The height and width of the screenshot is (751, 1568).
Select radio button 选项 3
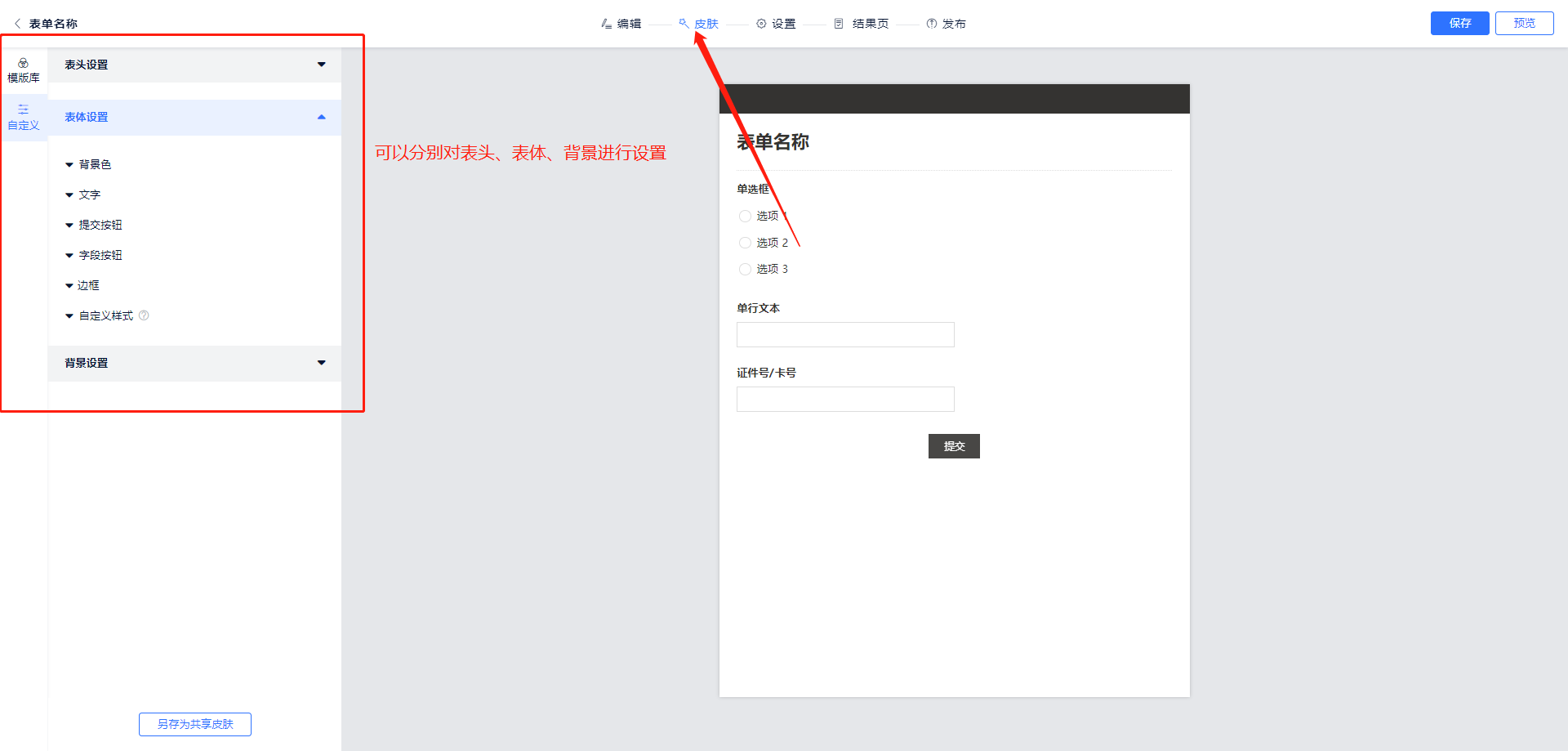745,269
